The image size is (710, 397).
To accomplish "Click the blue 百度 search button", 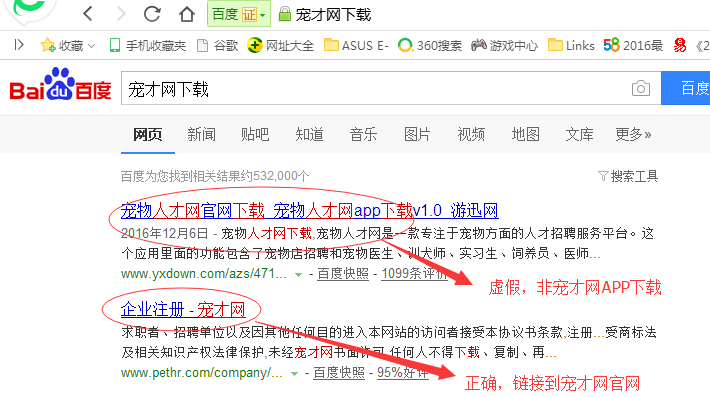I will pyautogui.click(x=686, y=88).
